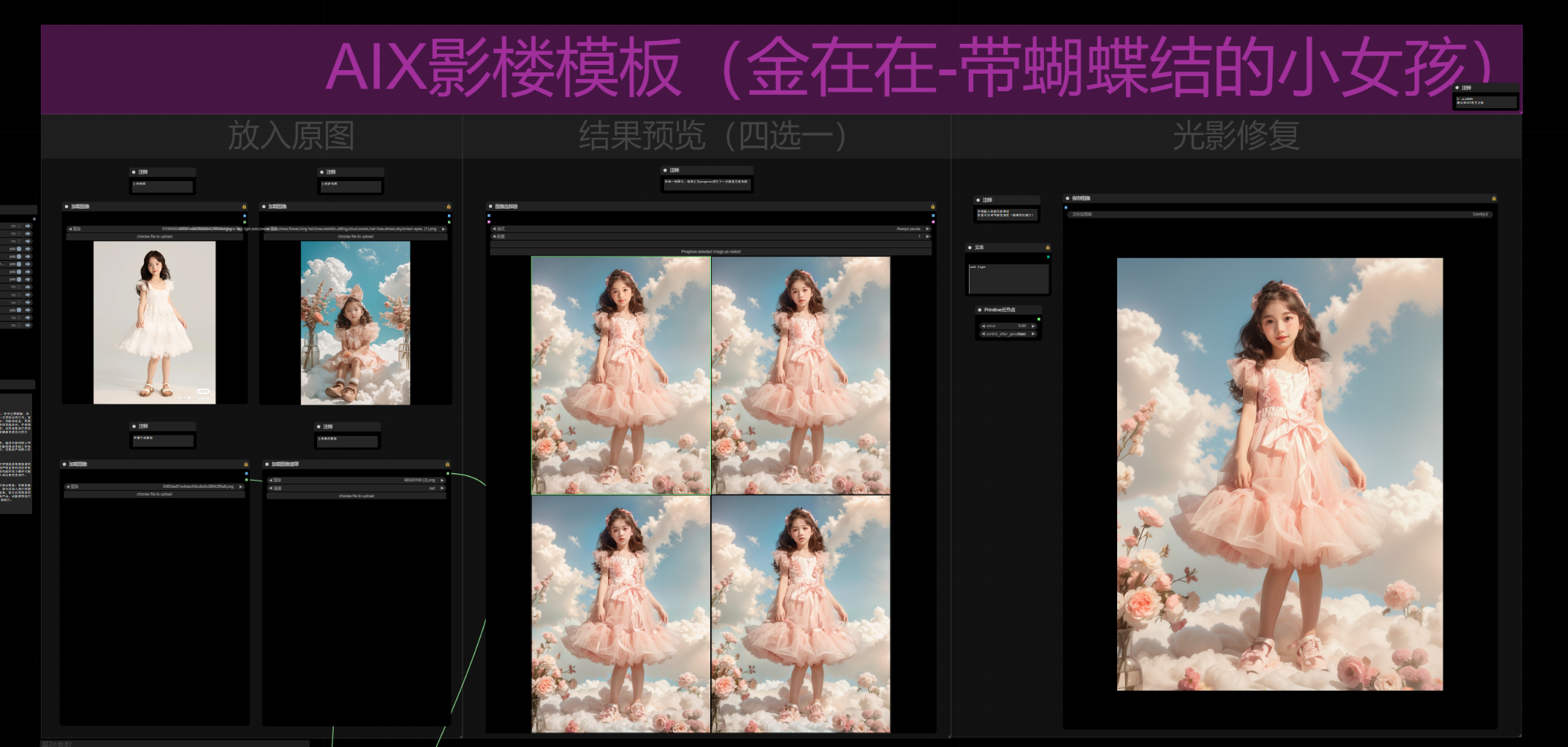Click blue output port on 图像选择器 right side
The width and height of the screenshot is (1568, 747).
click(933, 215)
